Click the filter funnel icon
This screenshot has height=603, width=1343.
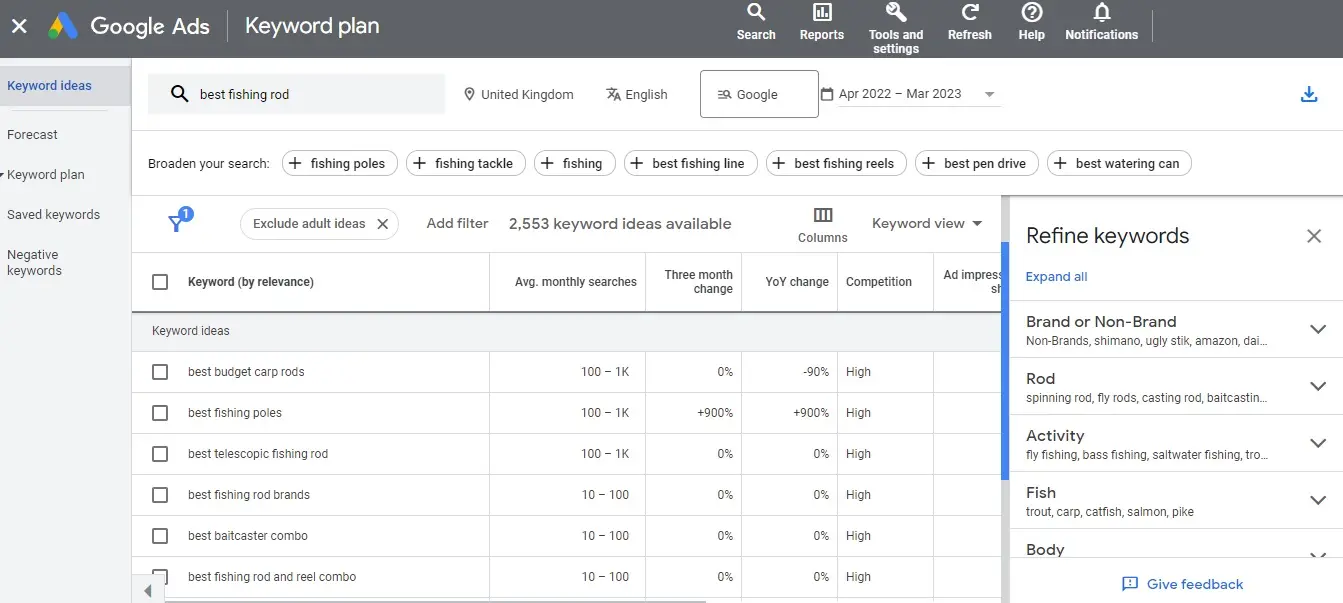pos(177,222)
